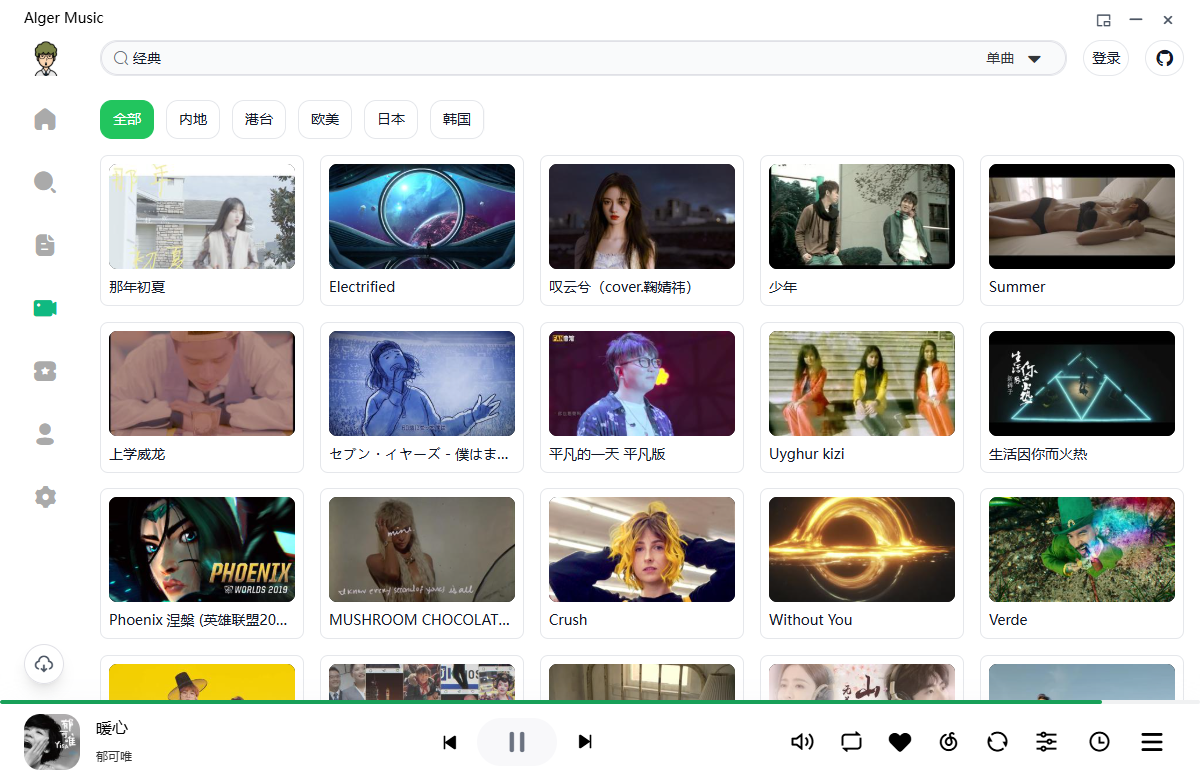The height and width of the screenshot is (780, 1200).
Task: Switch to the 港台 category
Action: click(259, 119)
